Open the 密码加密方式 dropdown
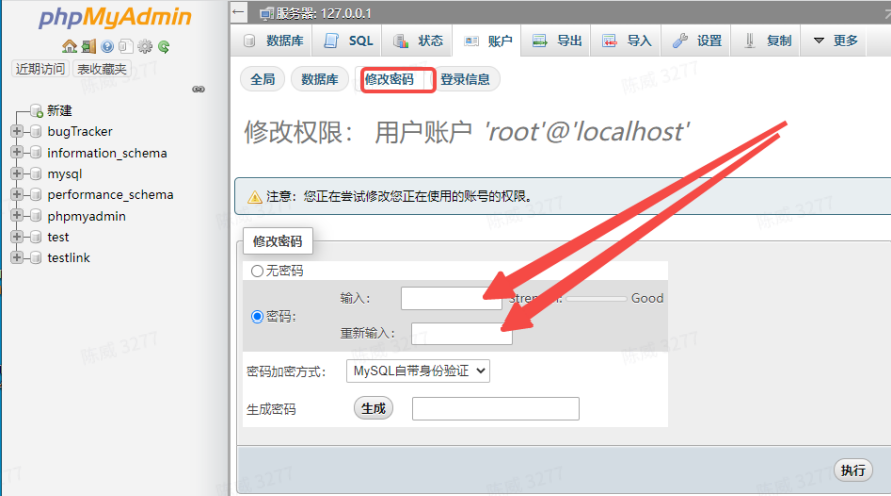The height and width of the screenshot is (496, 891). tap(418, 371)
